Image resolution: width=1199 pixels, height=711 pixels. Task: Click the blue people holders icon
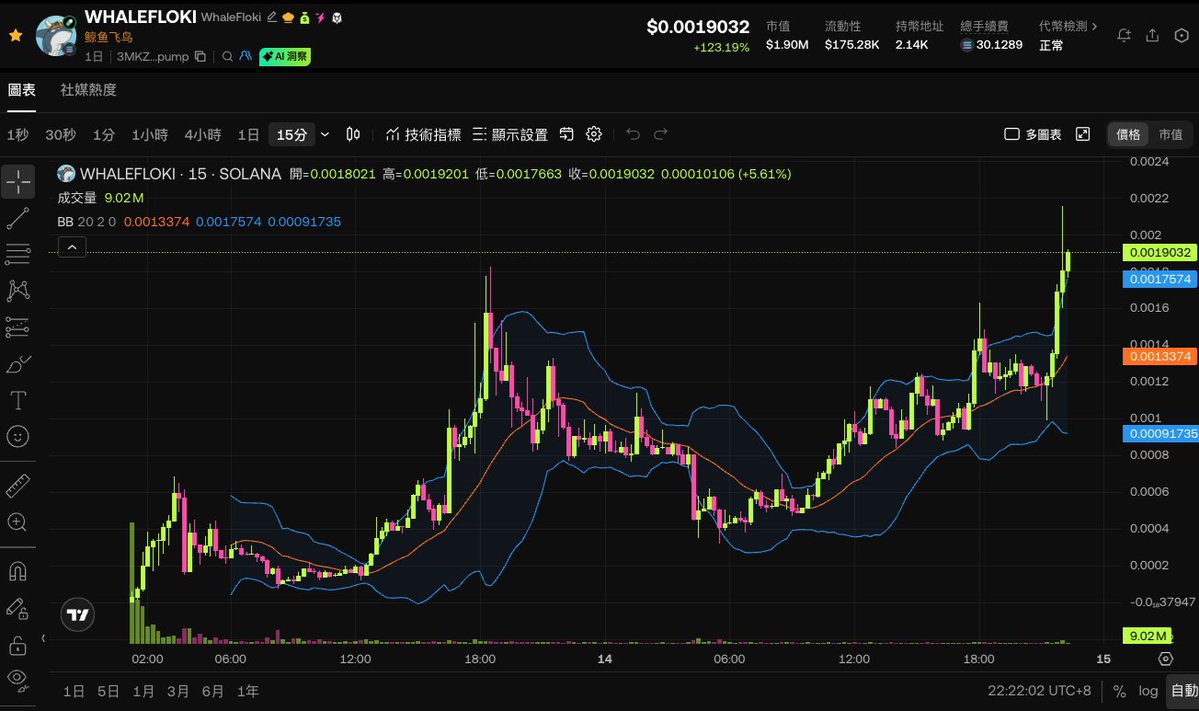tap(245, 56)
